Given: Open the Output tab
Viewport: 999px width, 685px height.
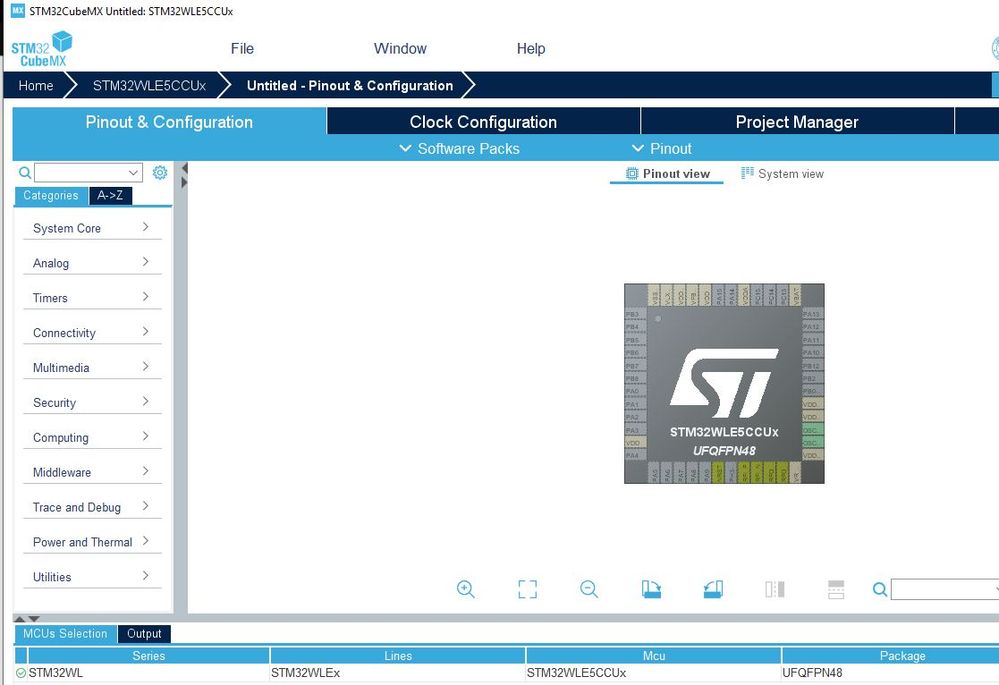Looking at the screenshot, I should point(144,633).
